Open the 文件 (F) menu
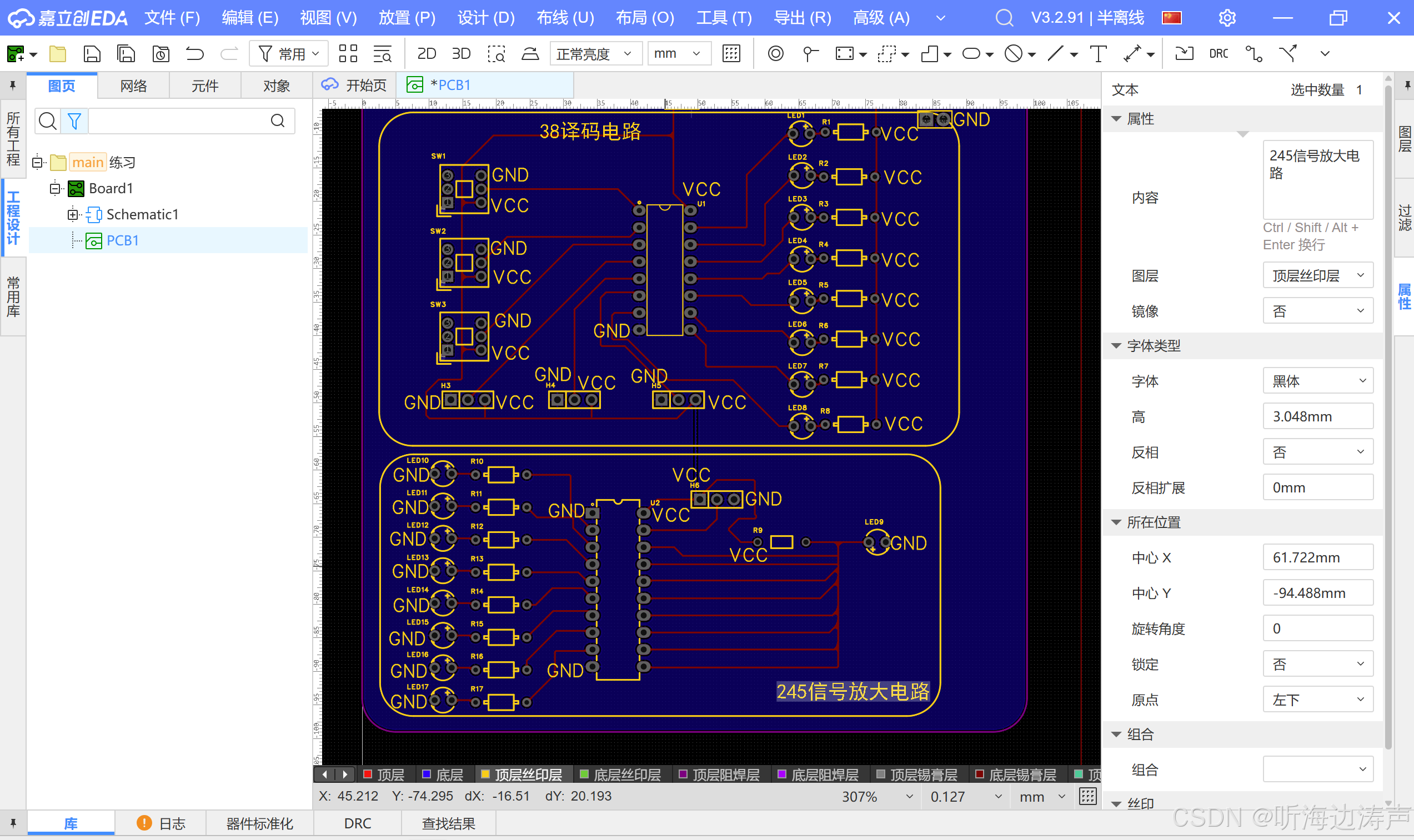1414x840 pixels. (x=172, y=18)
